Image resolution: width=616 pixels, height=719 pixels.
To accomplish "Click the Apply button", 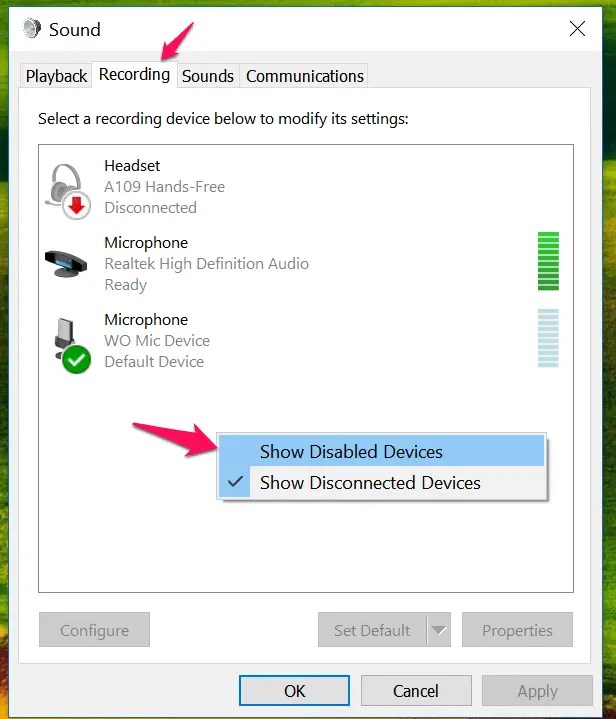I will pyautogui.click(x=537, y=691).
